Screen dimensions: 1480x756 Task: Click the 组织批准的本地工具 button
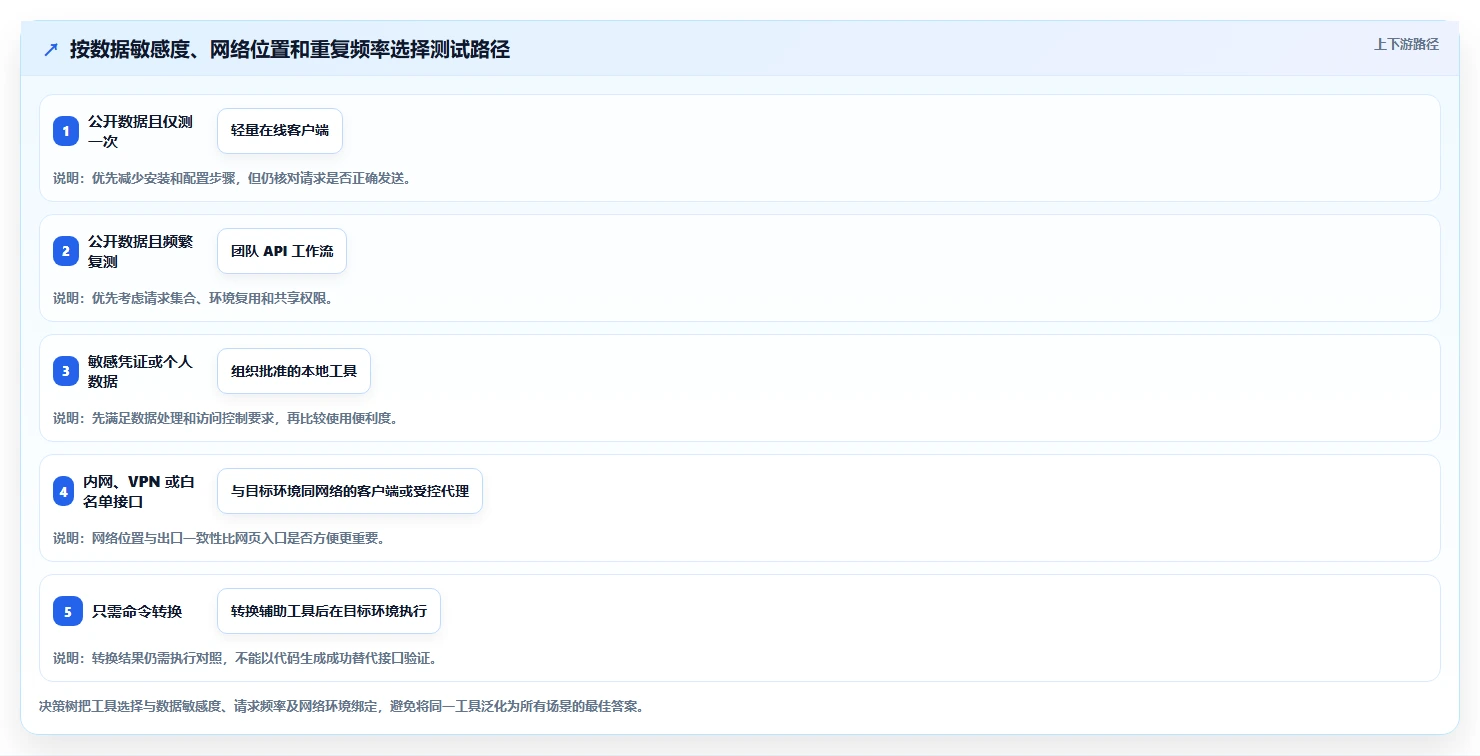pos(294,371)
